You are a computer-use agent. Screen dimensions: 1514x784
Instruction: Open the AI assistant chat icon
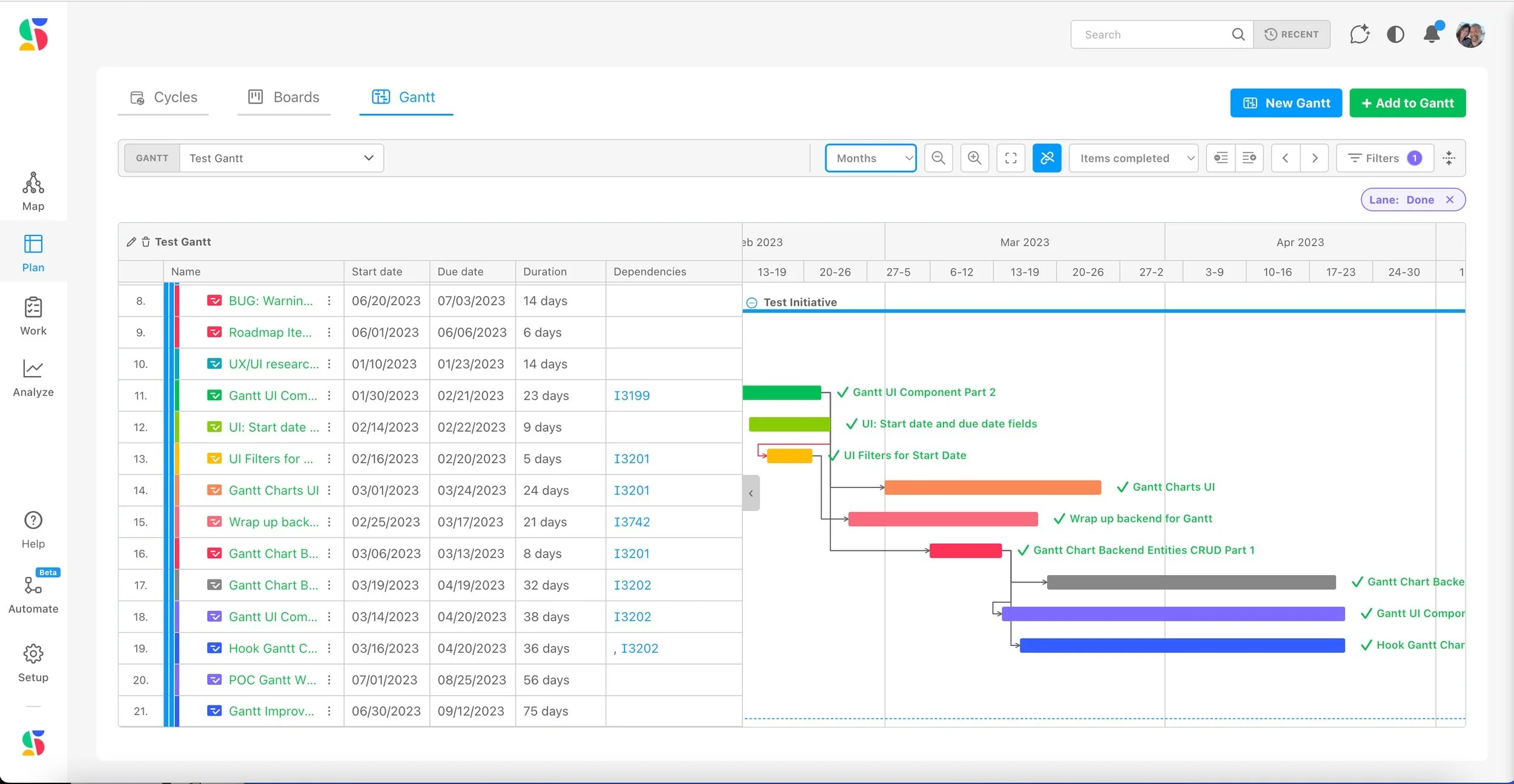[x=1359, y=35]
